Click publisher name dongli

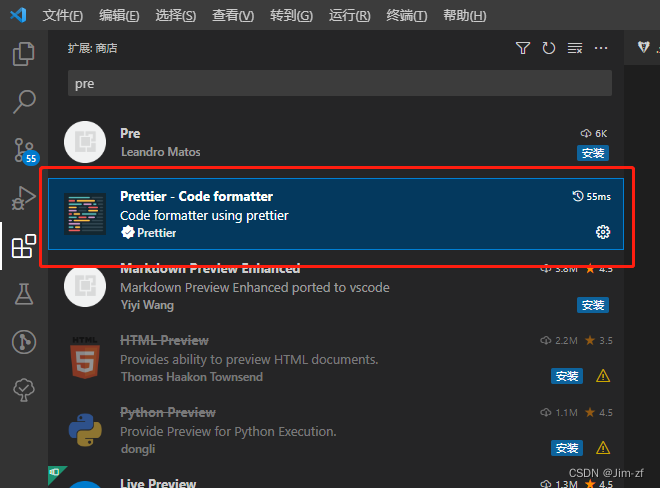[x=138, y=449]
